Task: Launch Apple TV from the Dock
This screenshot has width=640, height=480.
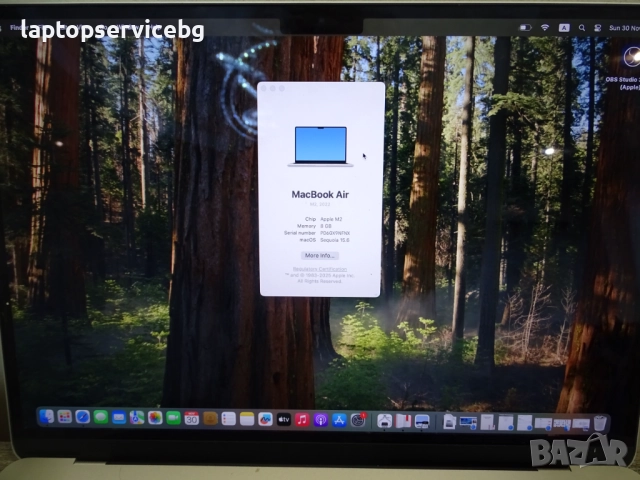Action: click(284, 419)
